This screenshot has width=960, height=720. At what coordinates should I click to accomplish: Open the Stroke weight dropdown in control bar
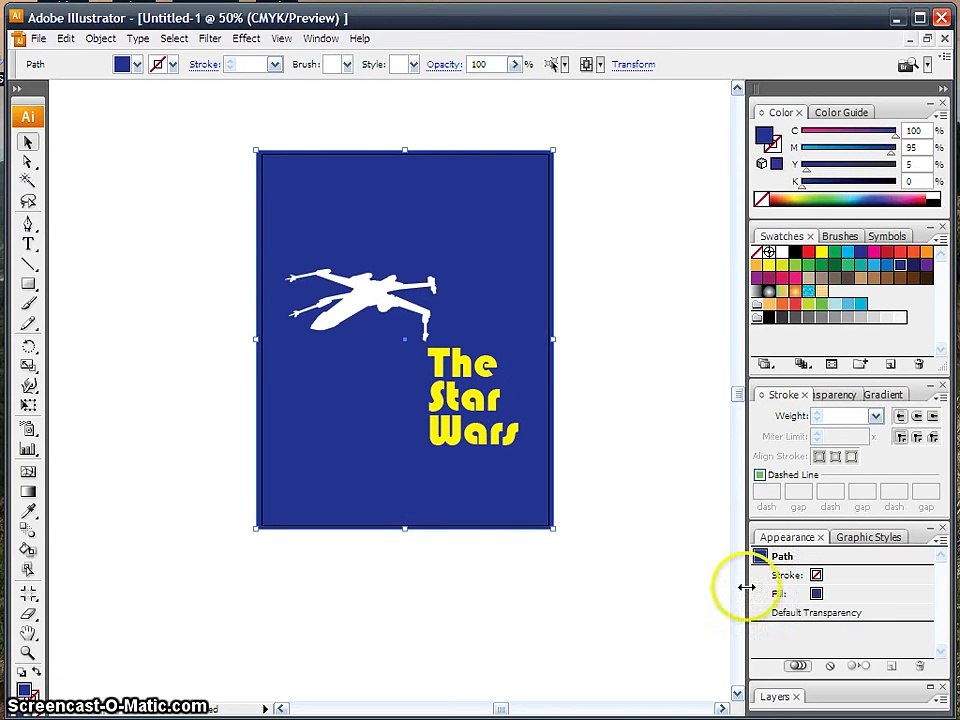(x=275, y=64)
